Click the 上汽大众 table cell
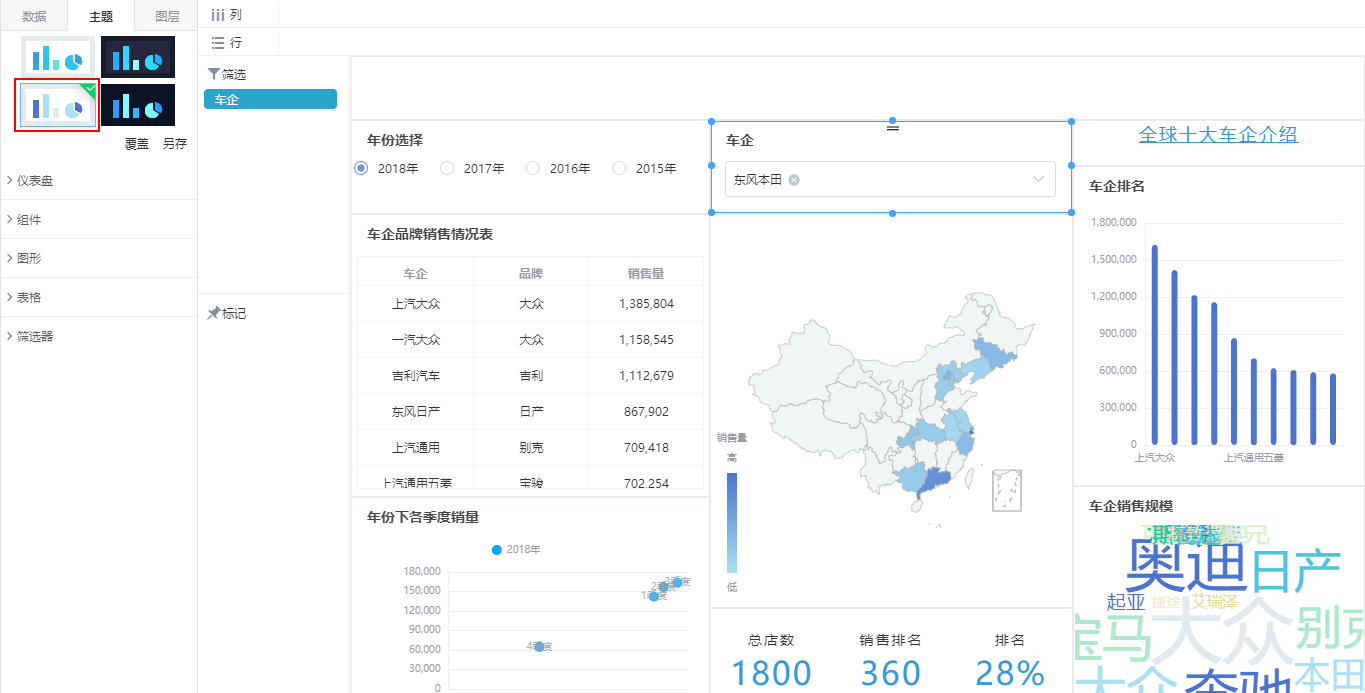Screen dimensions: 1365x693 pos(415,304)
